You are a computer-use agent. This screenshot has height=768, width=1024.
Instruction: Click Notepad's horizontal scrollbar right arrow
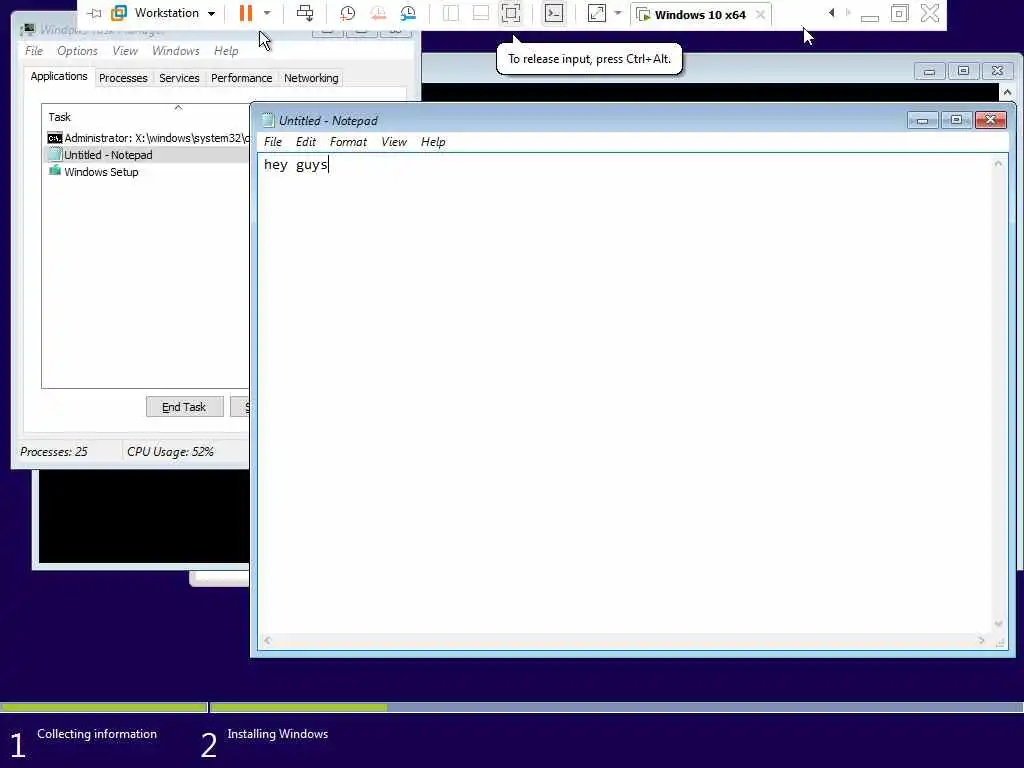tap(982, 641)
